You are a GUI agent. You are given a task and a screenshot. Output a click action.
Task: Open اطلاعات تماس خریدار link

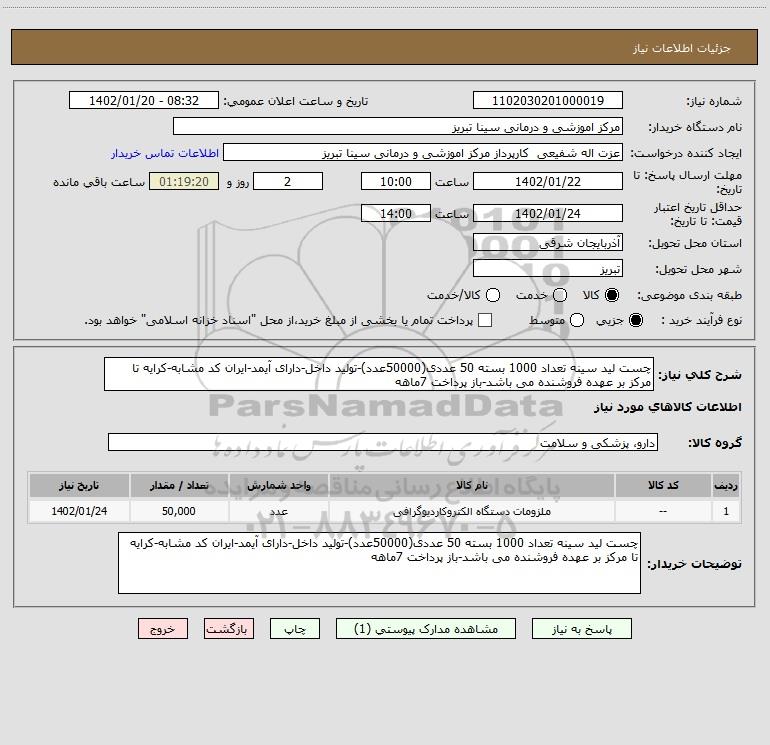pos(165,153)
